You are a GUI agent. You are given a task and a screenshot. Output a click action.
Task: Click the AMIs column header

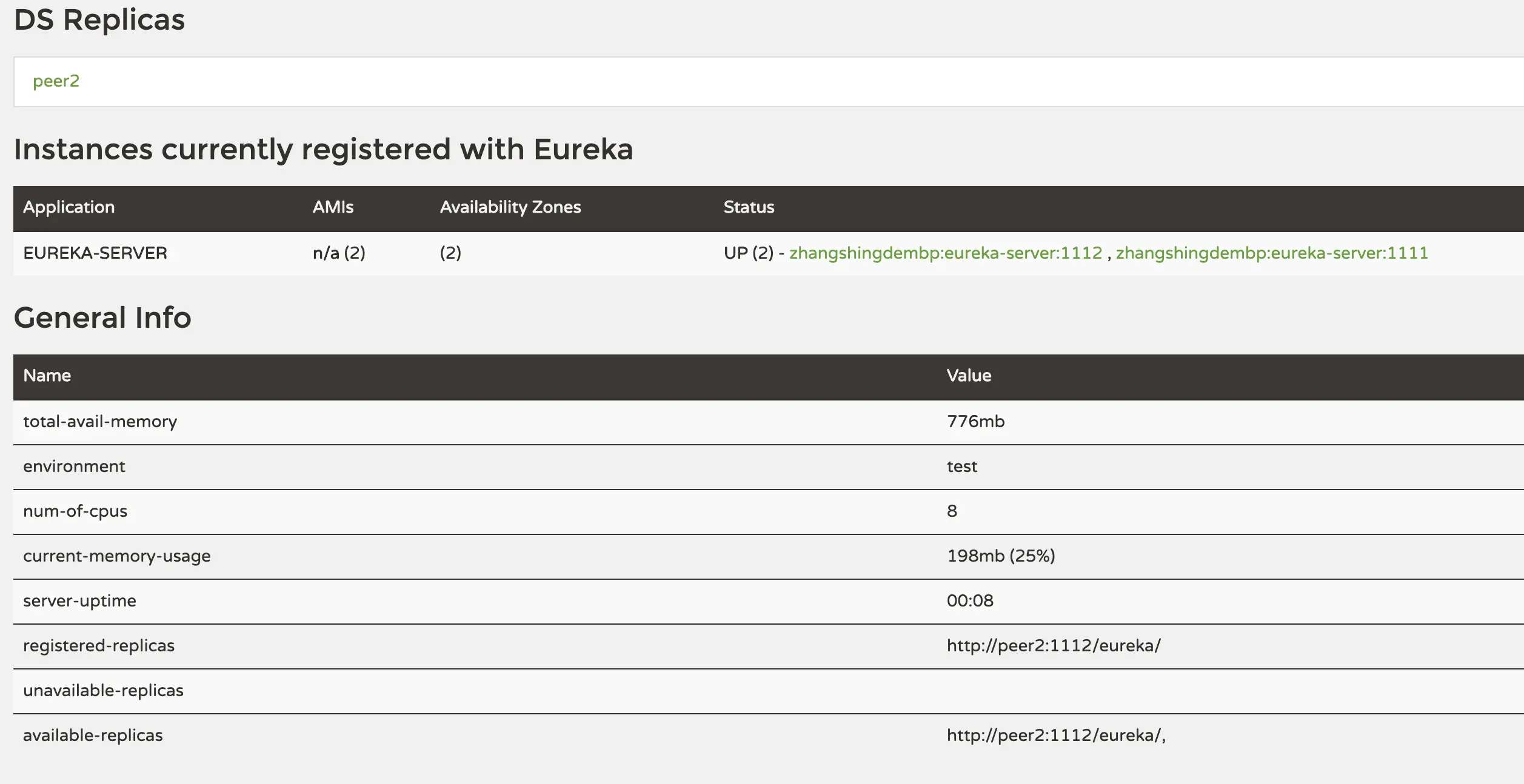[x=333, y=207]
